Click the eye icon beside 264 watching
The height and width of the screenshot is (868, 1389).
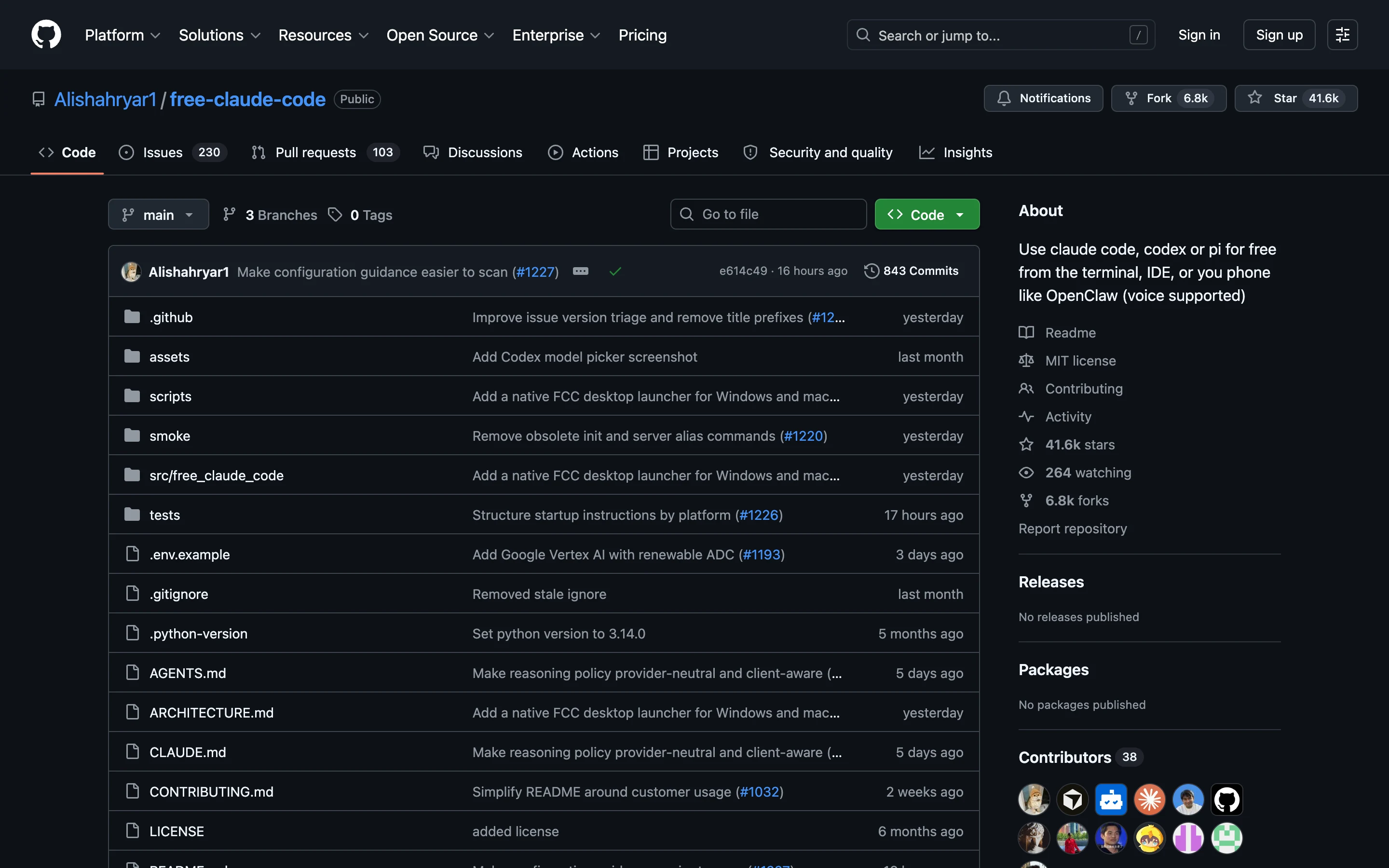pos(1026,473)
